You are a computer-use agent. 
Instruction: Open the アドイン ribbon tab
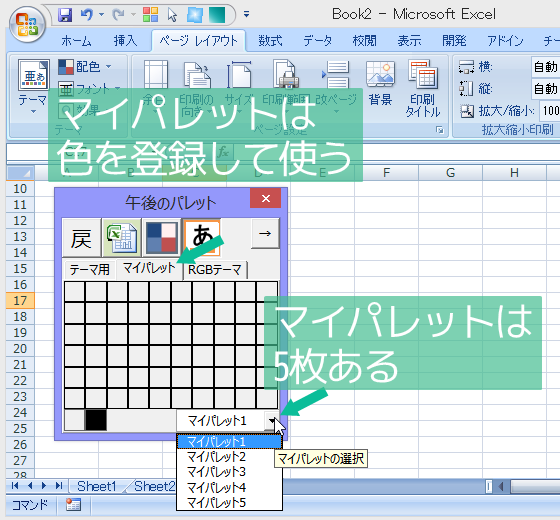(505, 40)
